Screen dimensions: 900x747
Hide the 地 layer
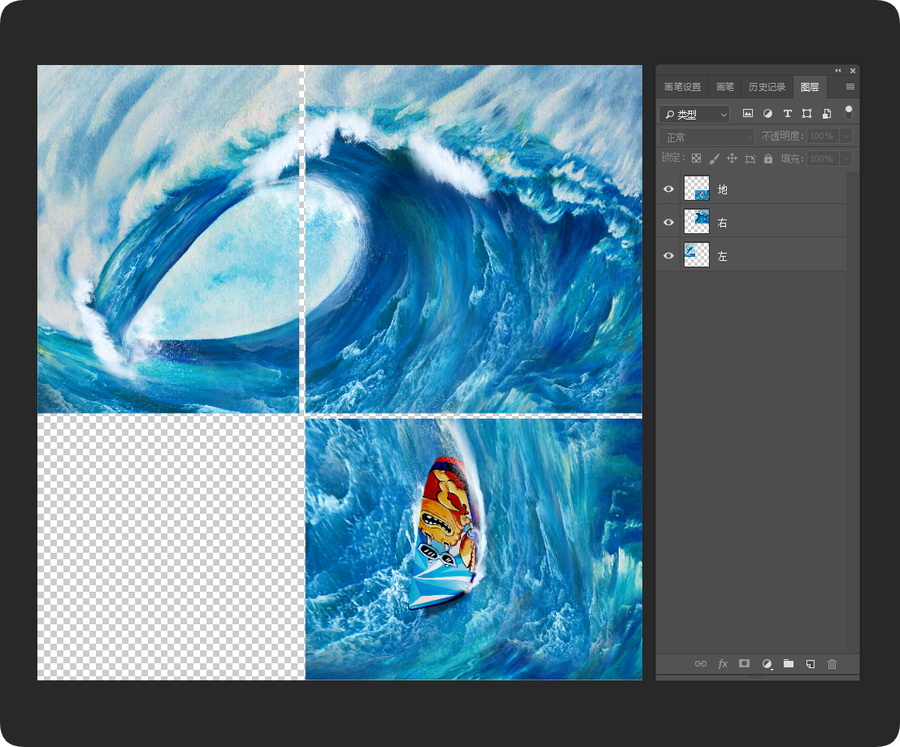tap(669, 189)
